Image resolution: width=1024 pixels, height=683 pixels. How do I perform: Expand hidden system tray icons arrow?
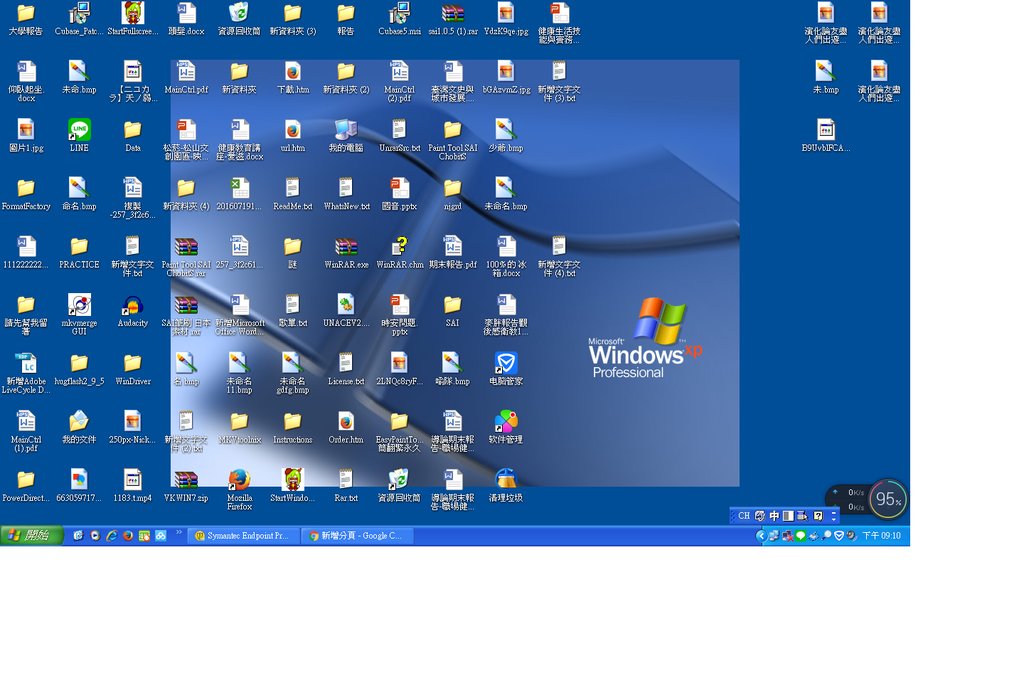click(760, 535)
